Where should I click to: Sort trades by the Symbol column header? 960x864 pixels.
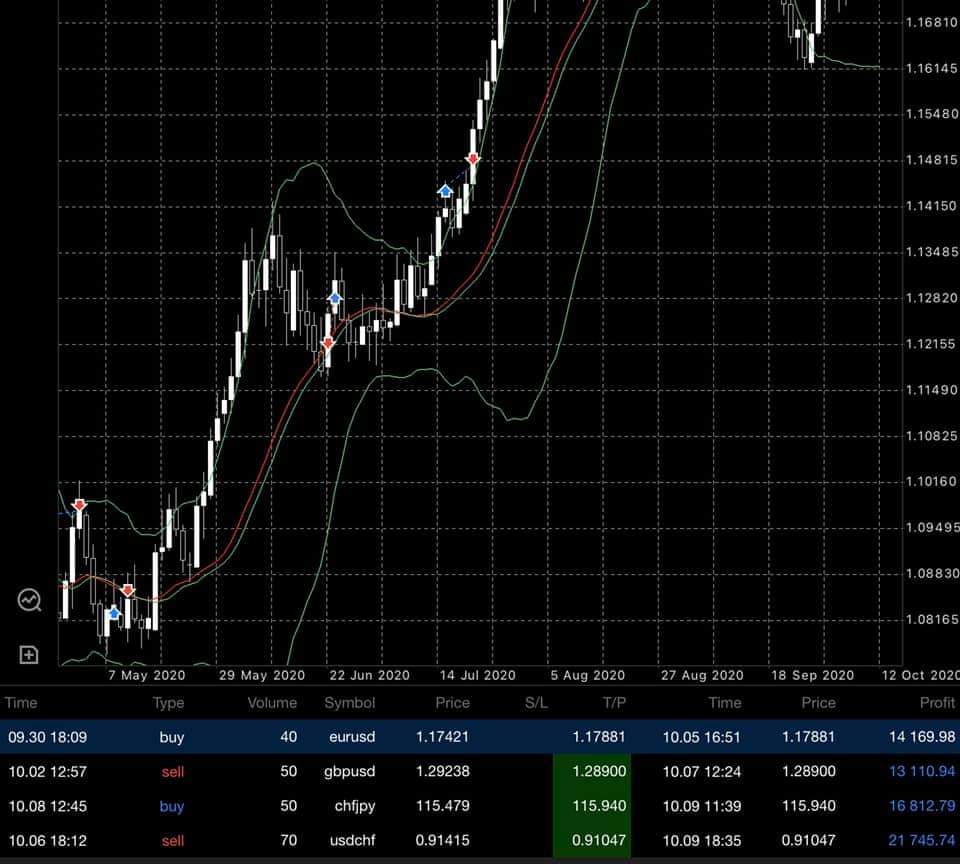coord(350,703)
